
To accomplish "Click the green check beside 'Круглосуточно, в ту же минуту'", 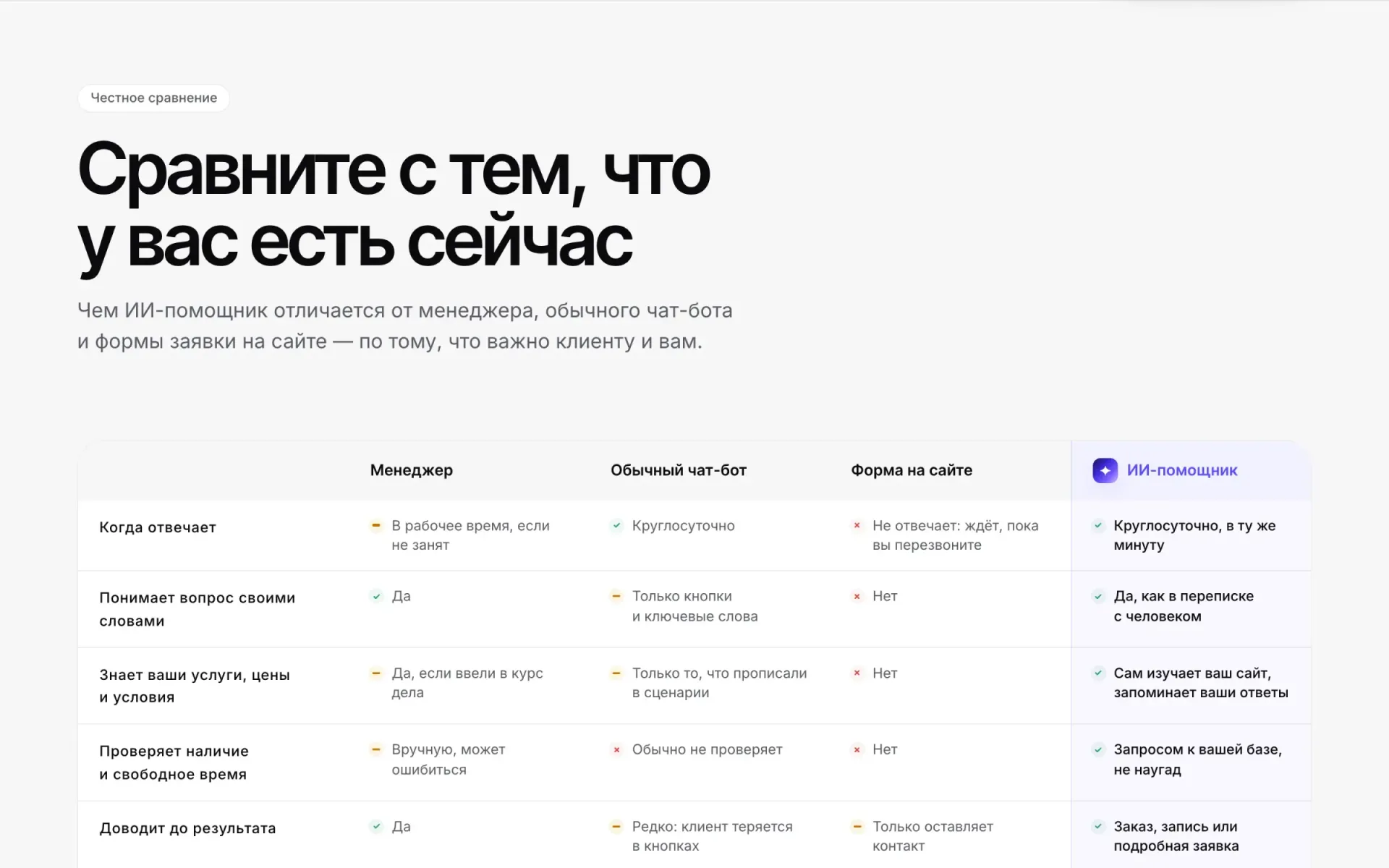I will click(x=1098, y=526).
